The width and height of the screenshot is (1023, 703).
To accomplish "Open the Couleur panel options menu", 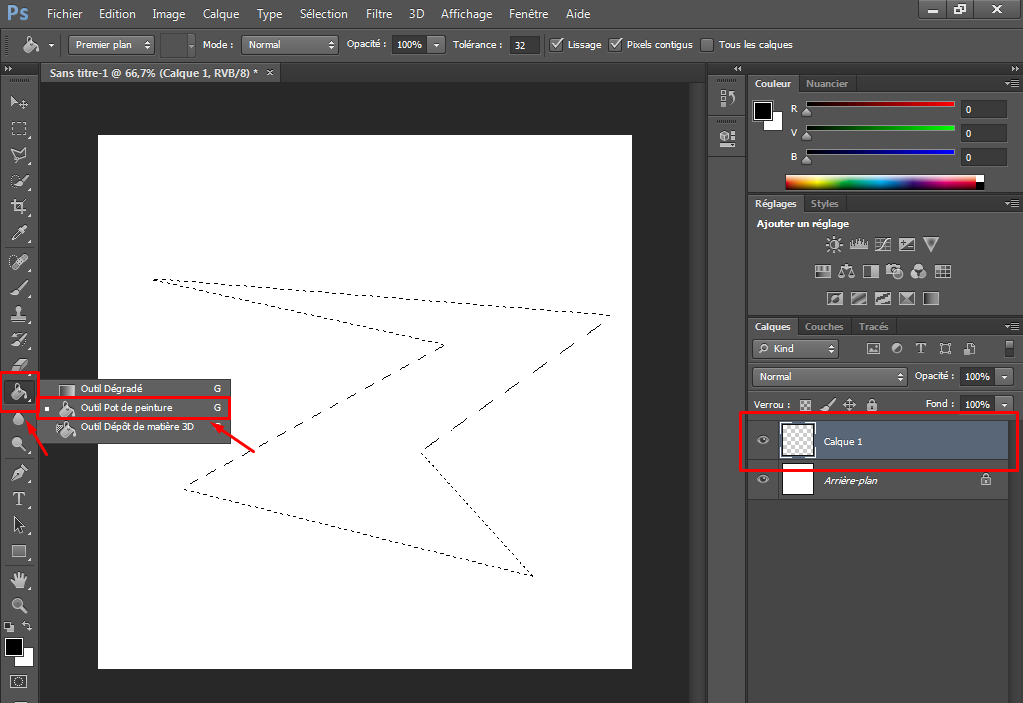I will point(1012,83).
